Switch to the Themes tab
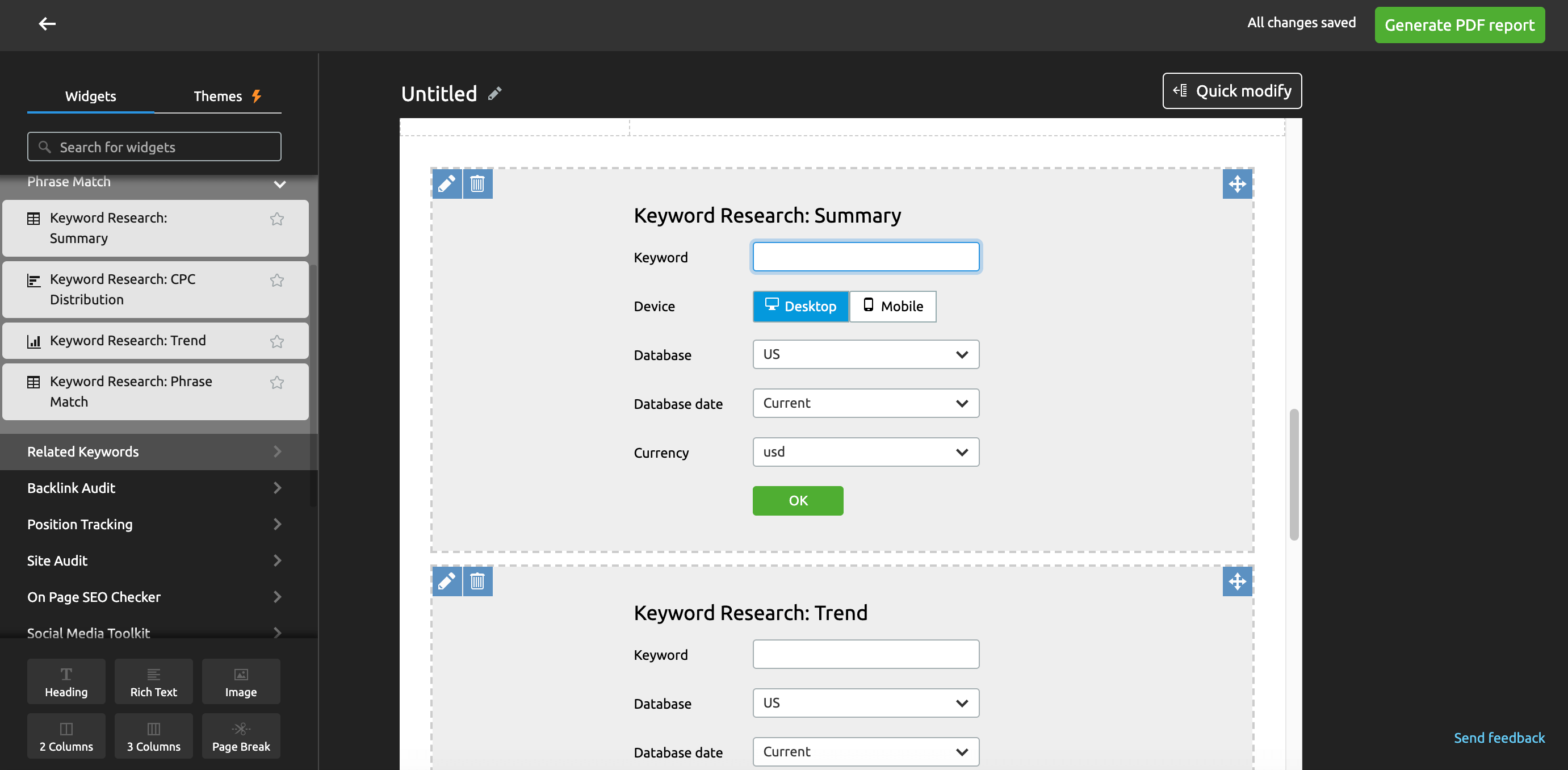 [218, 96]
